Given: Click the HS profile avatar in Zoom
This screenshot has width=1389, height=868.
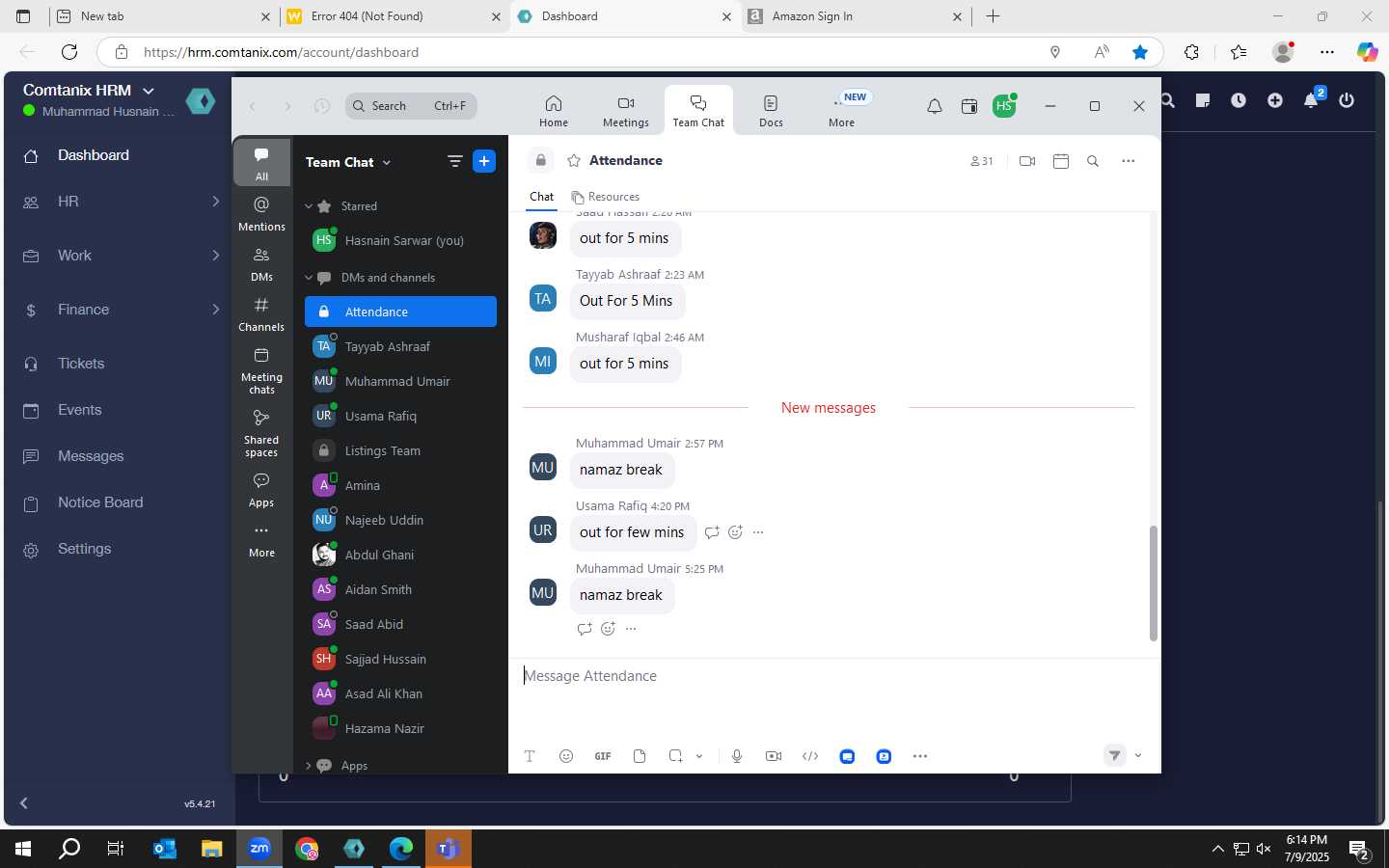Looking at the screenshot, I should [x=1003, y=106].
